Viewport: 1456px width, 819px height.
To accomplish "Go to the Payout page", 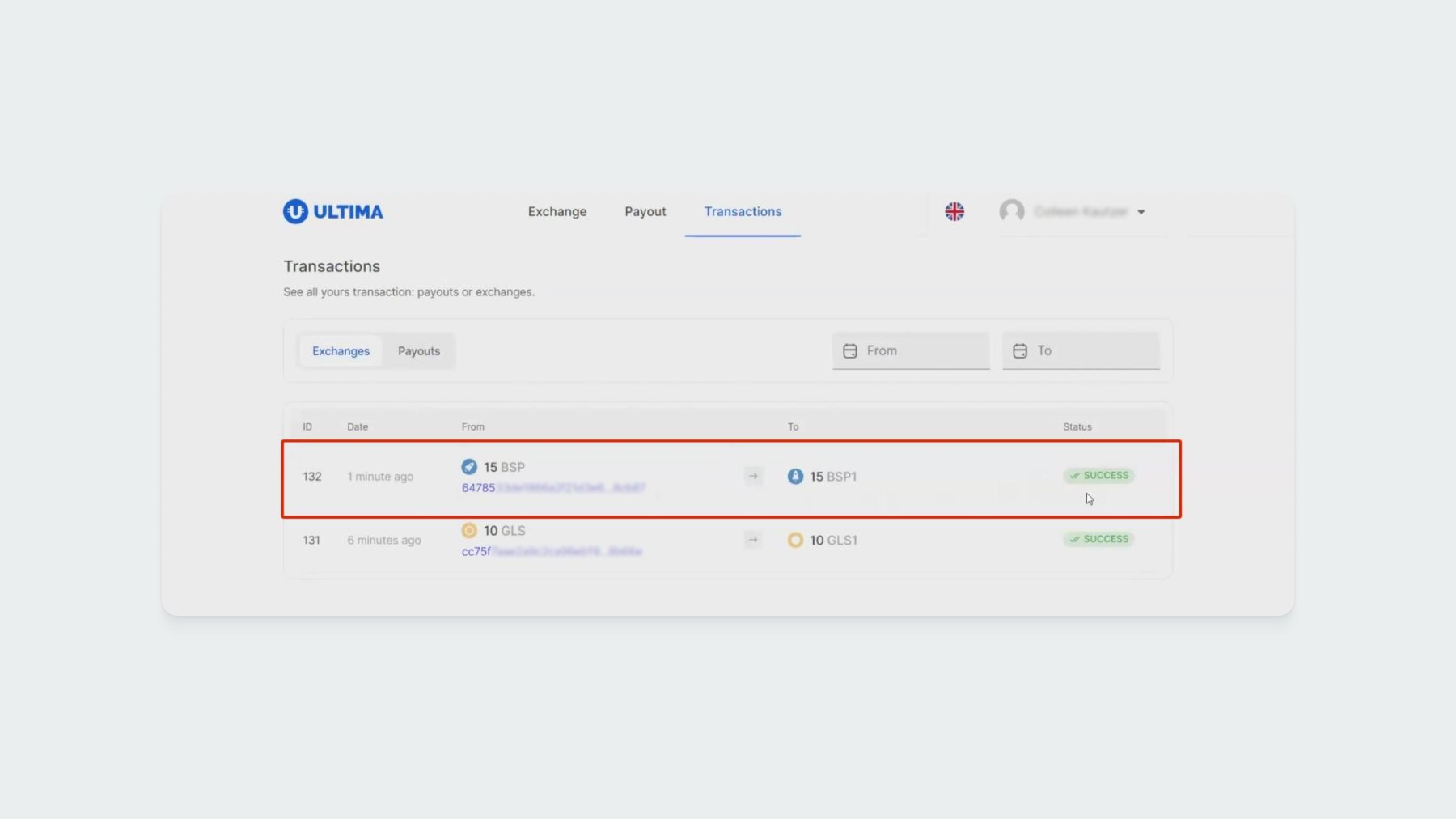I will pyautogui.click(x=645, y=211).
